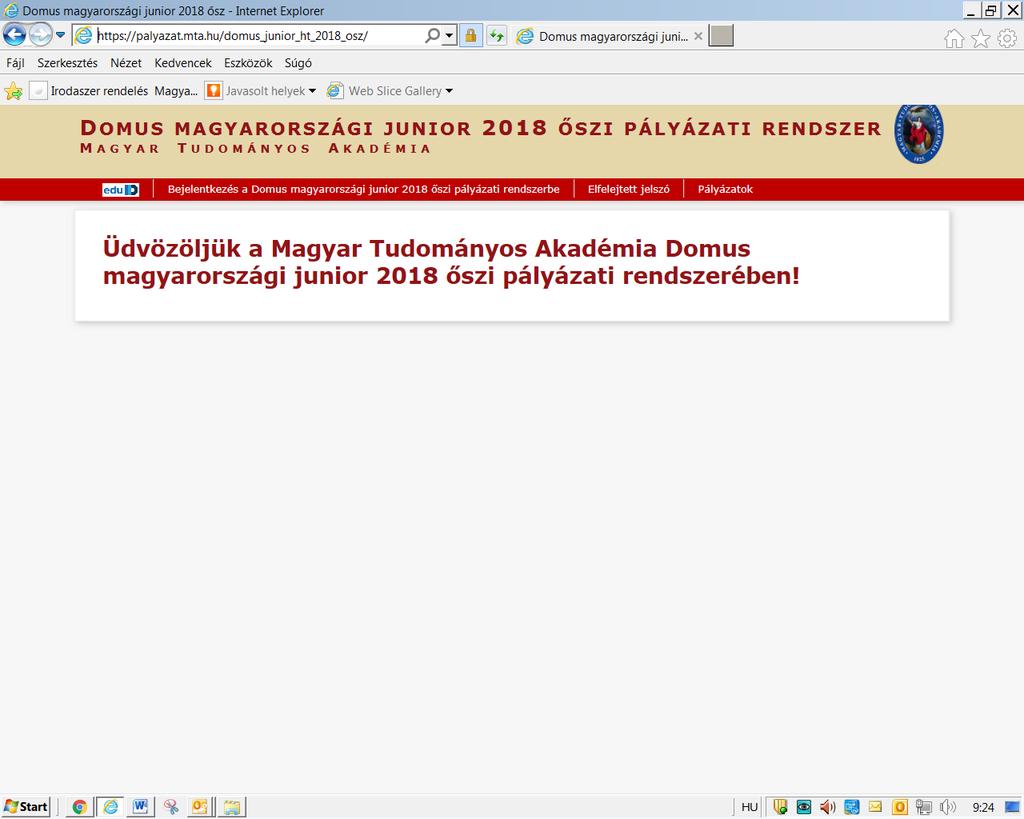Click the Home page icon

(x=954, y=39)
